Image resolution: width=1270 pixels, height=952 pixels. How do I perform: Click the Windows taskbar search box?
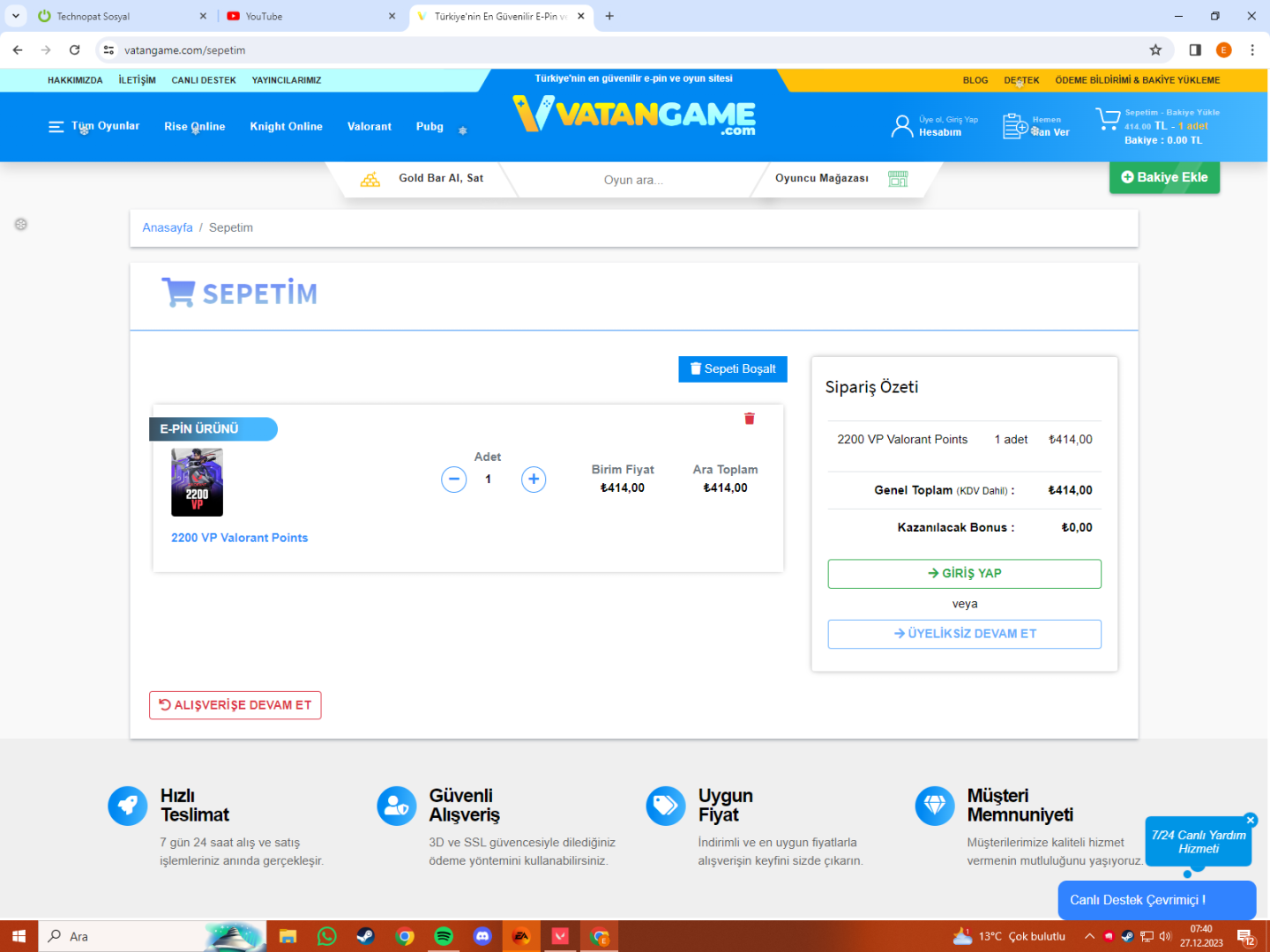(x=152, y=936)
